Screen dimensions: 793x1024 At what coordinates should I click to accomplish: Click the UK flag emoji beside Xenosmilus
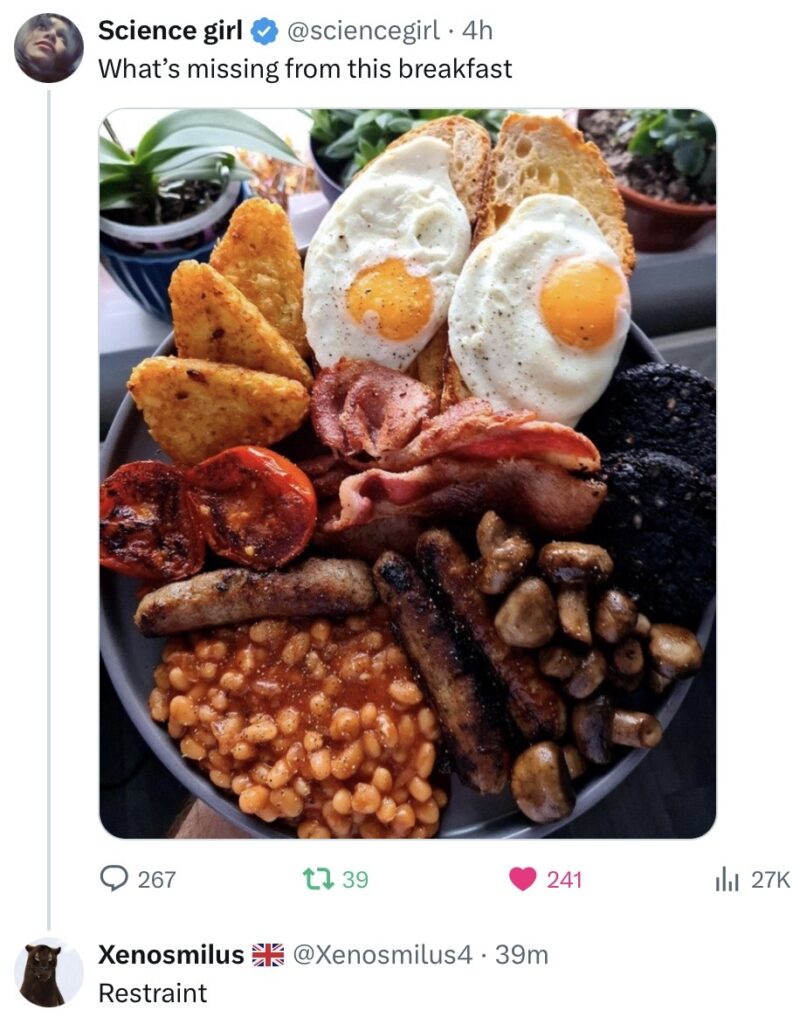tap(267, 955)
